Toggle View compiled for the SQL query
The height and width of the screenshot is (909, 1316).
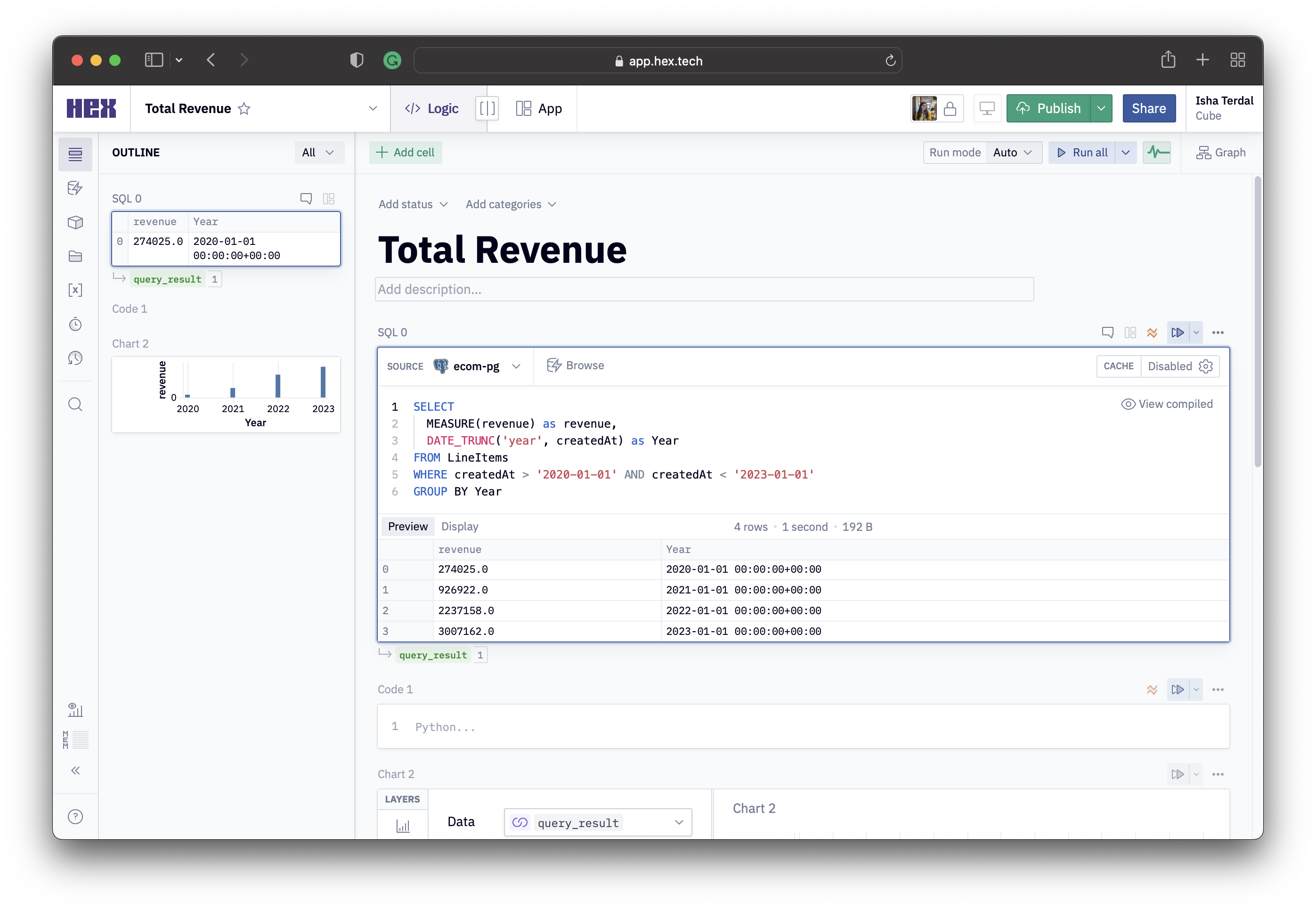[x=1167, y=404]
